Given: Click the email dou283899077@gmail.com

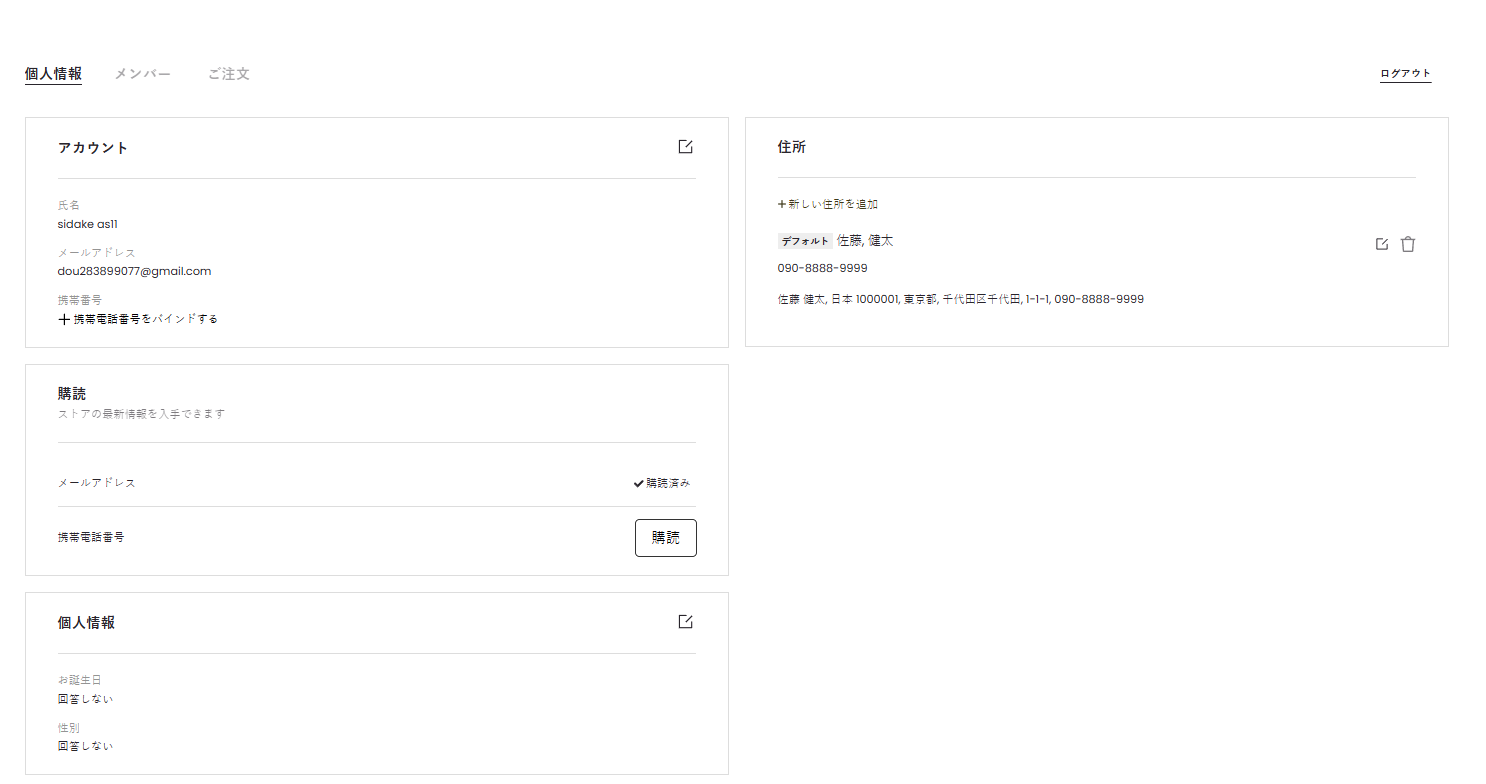Looking at the screenshot, I should click(134, 271).
